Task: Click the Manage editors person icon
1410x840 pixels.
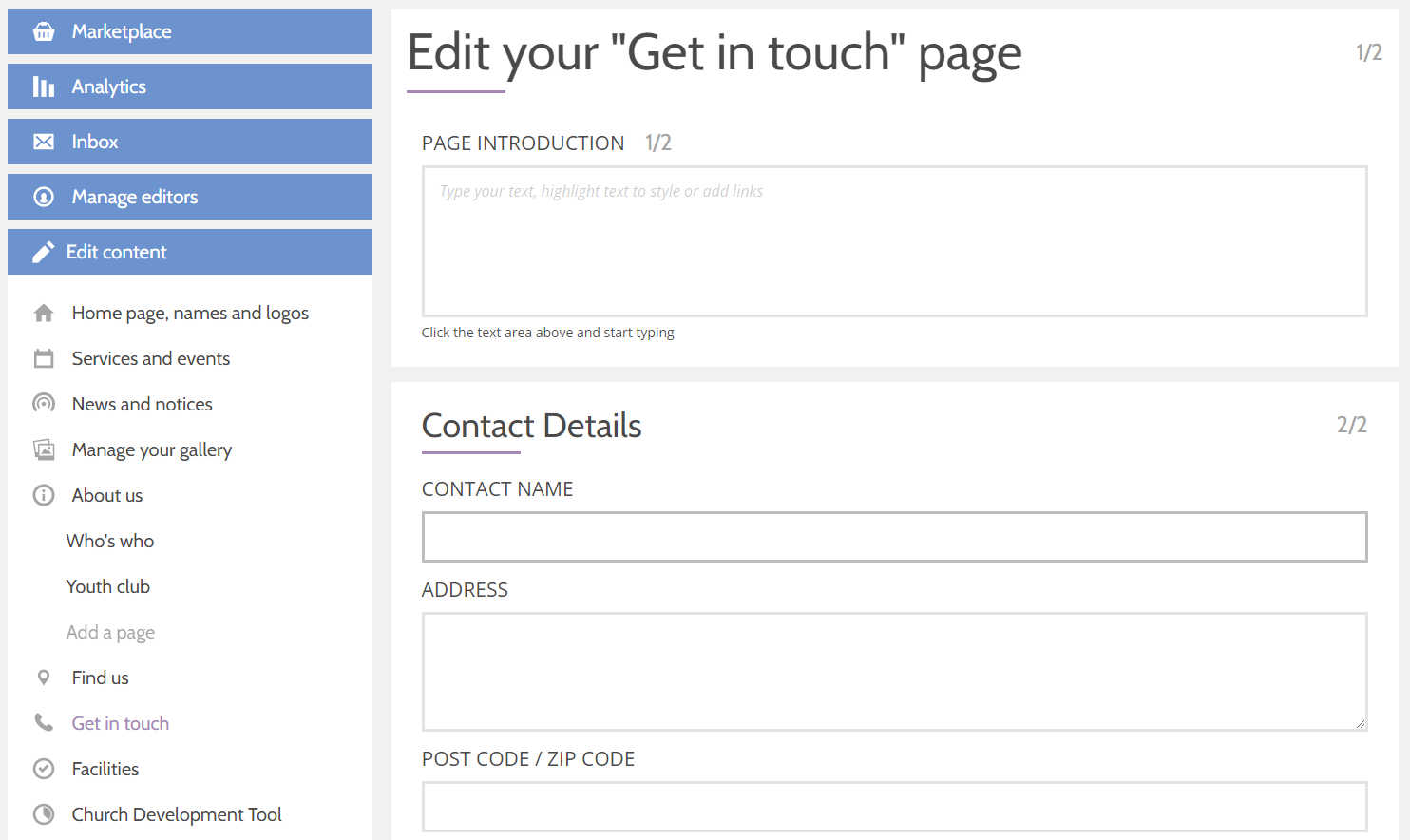Action: pyautogui.click(x=44, y=197)
